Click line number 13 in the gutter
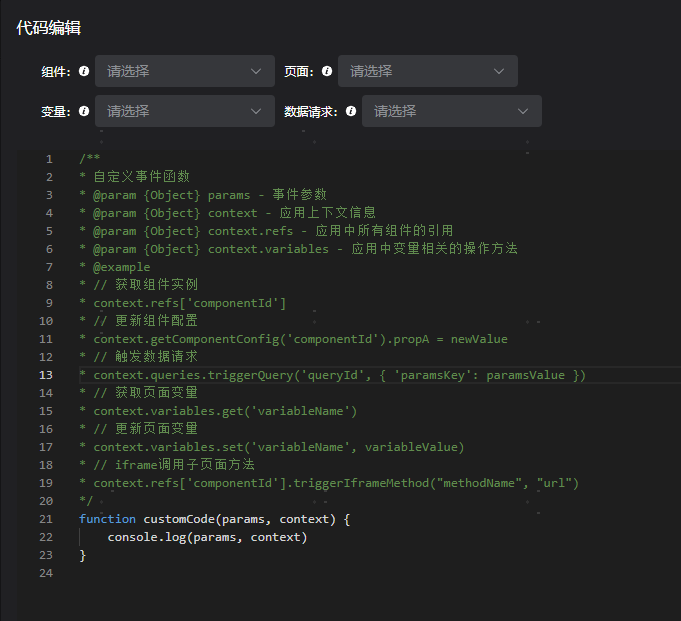Screen dimensions: 681x621 (x=46, y=375)
